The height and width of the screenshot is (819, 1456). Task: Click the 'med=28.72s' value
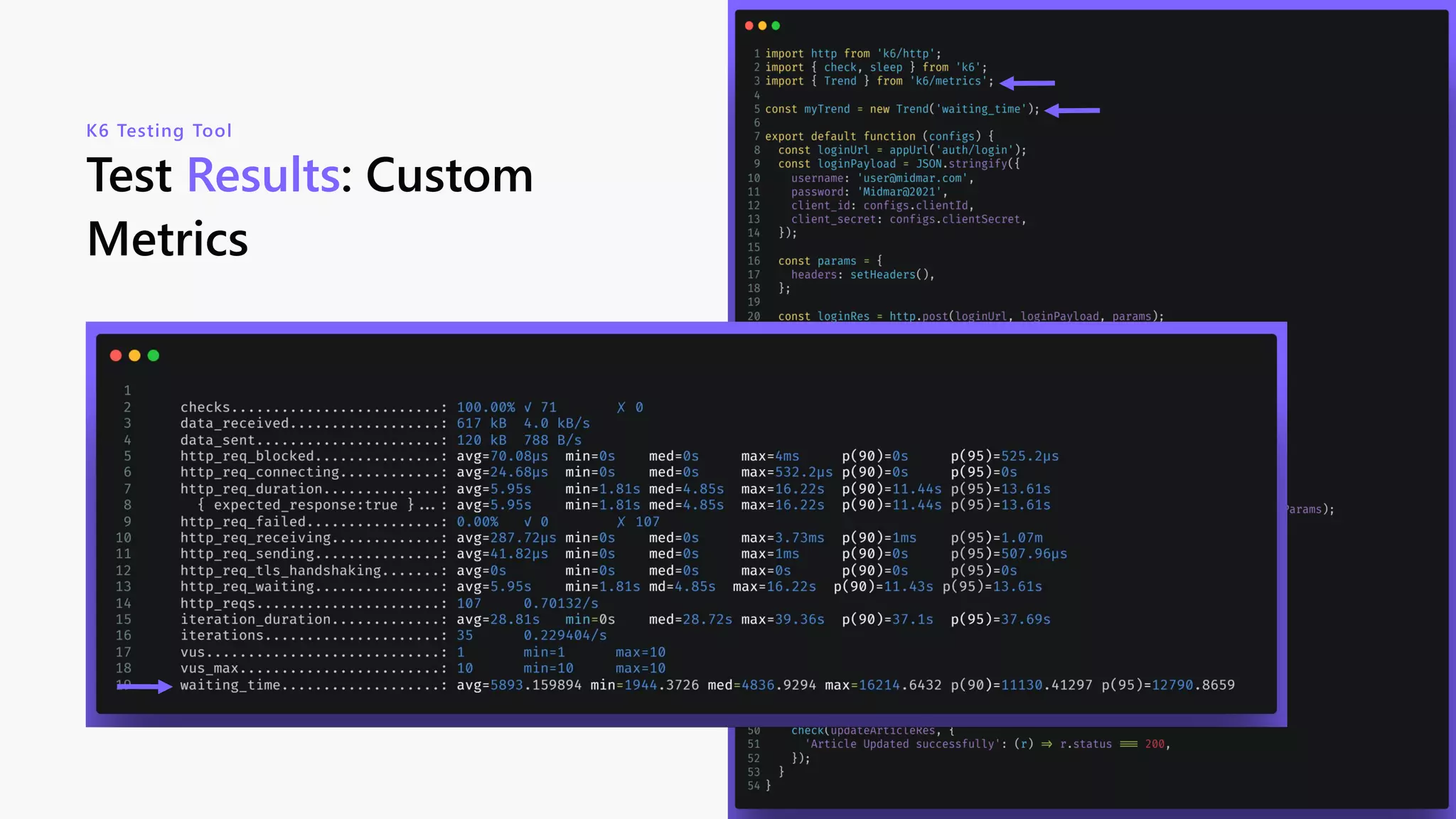click(x=690, y=619)
